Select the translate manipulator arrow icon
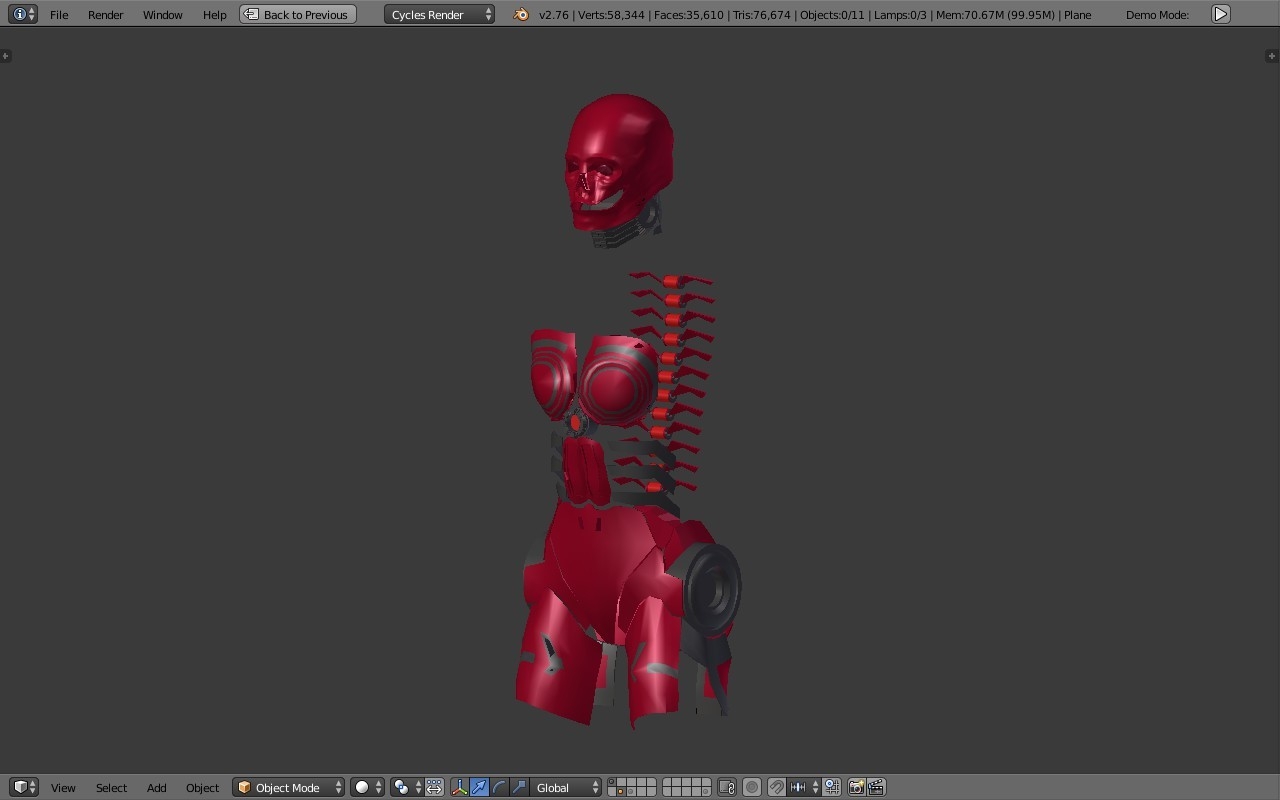 [x=480, y=787]
